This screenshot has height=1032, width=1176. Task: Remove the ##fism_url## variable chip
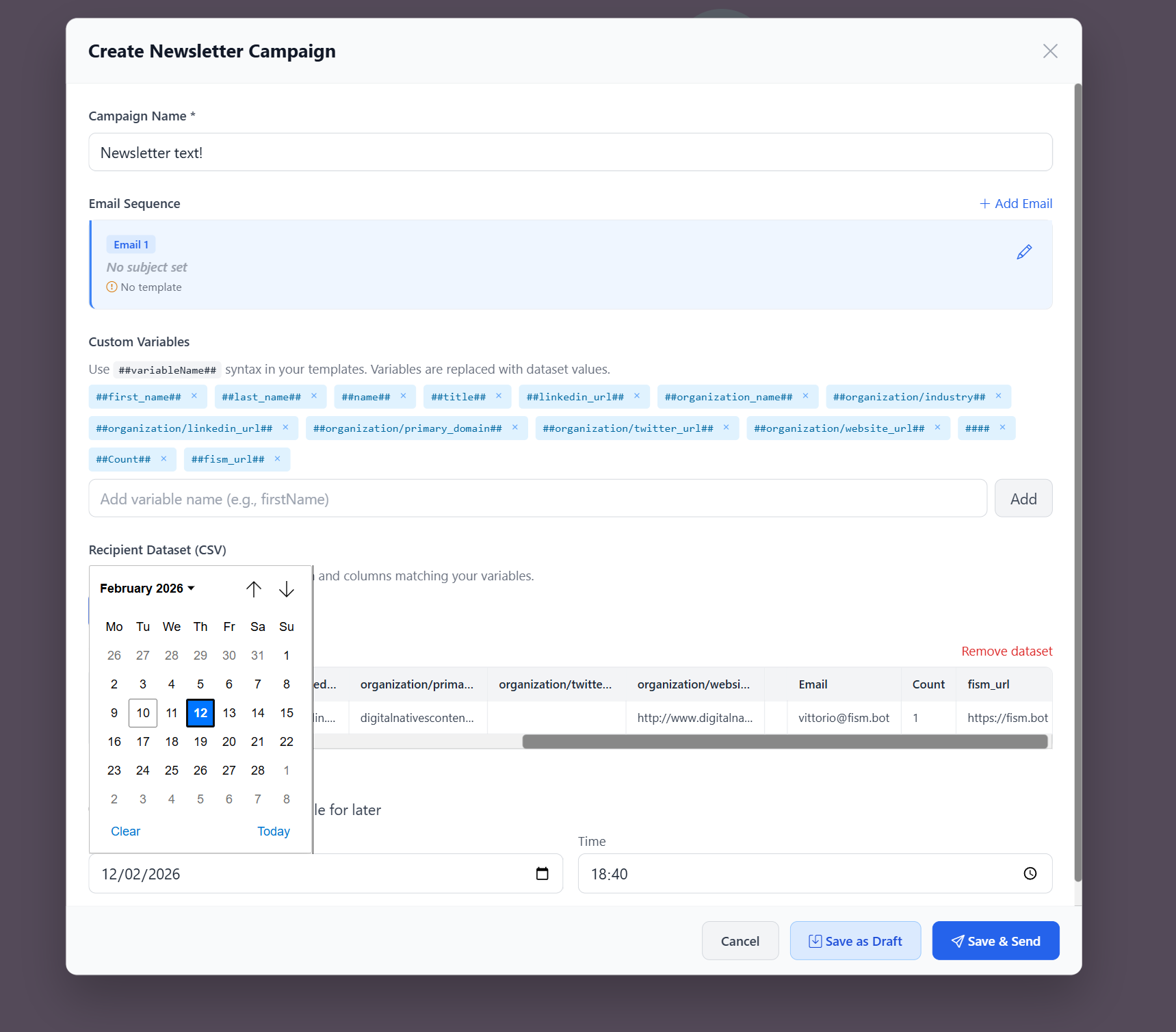click(x=277, y=459)
